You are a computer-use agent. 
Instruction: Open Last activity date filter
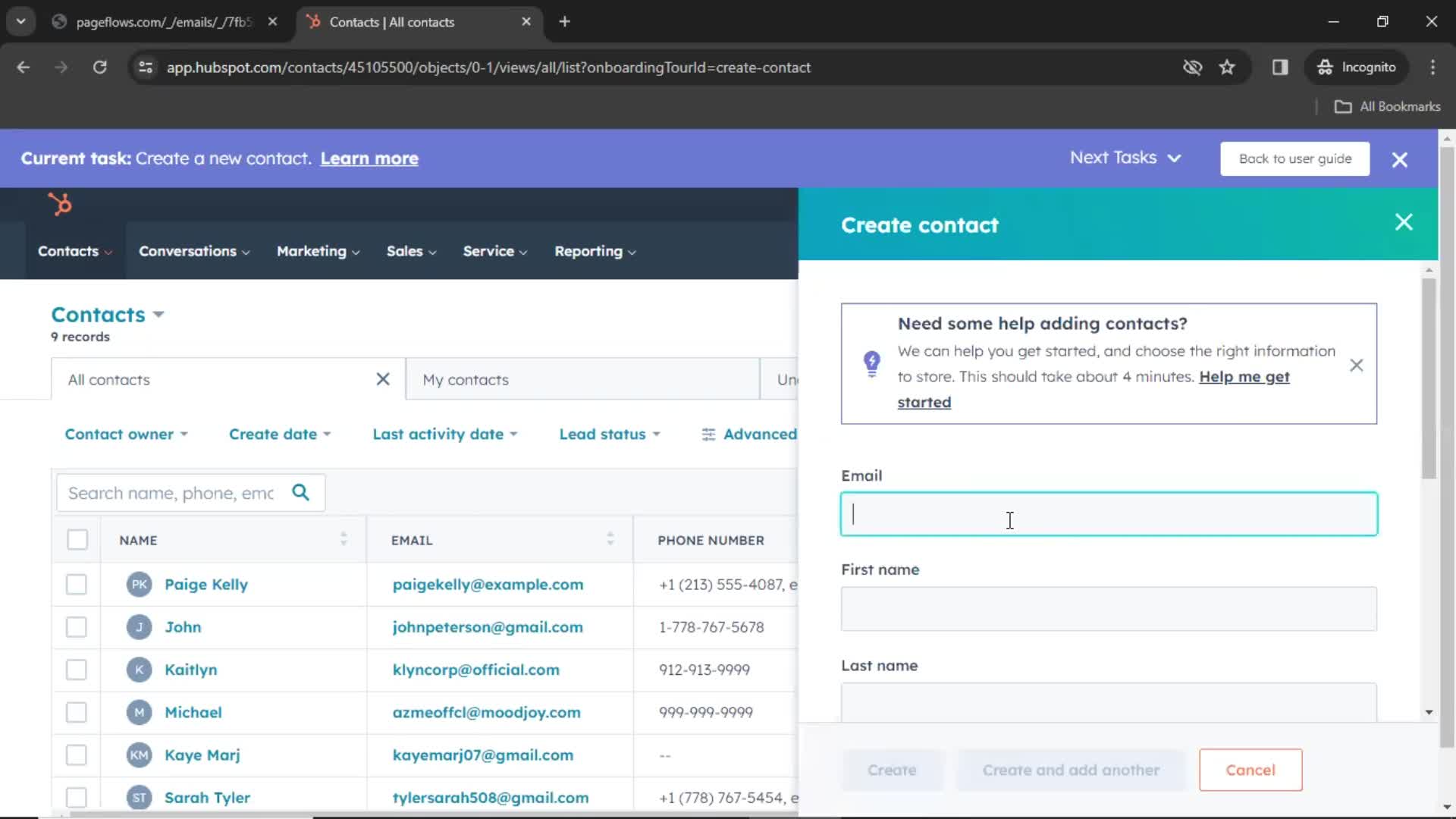click(445, 435)
